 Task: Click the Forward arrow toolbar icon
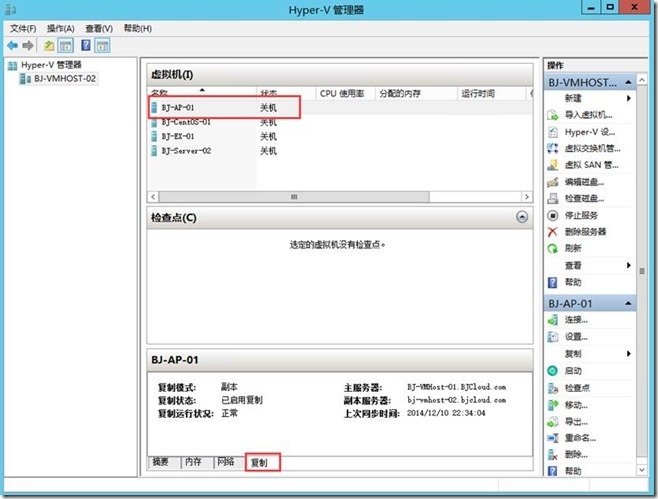point(28,45)
